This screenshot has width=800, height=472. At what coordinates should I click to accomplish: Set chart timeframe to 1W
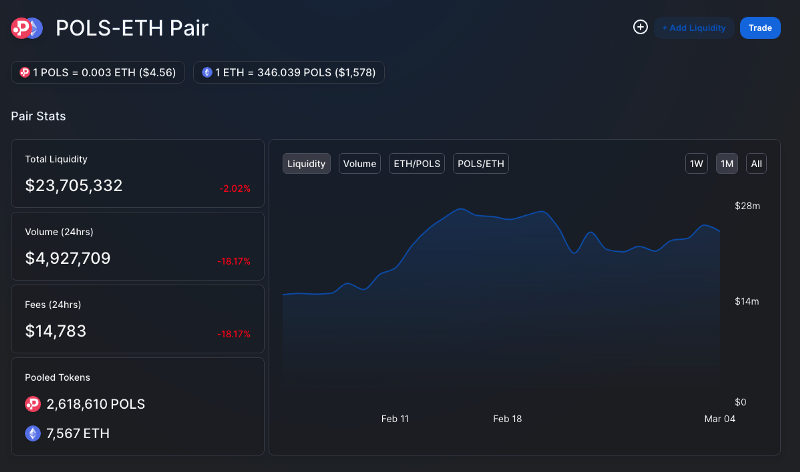696,164
